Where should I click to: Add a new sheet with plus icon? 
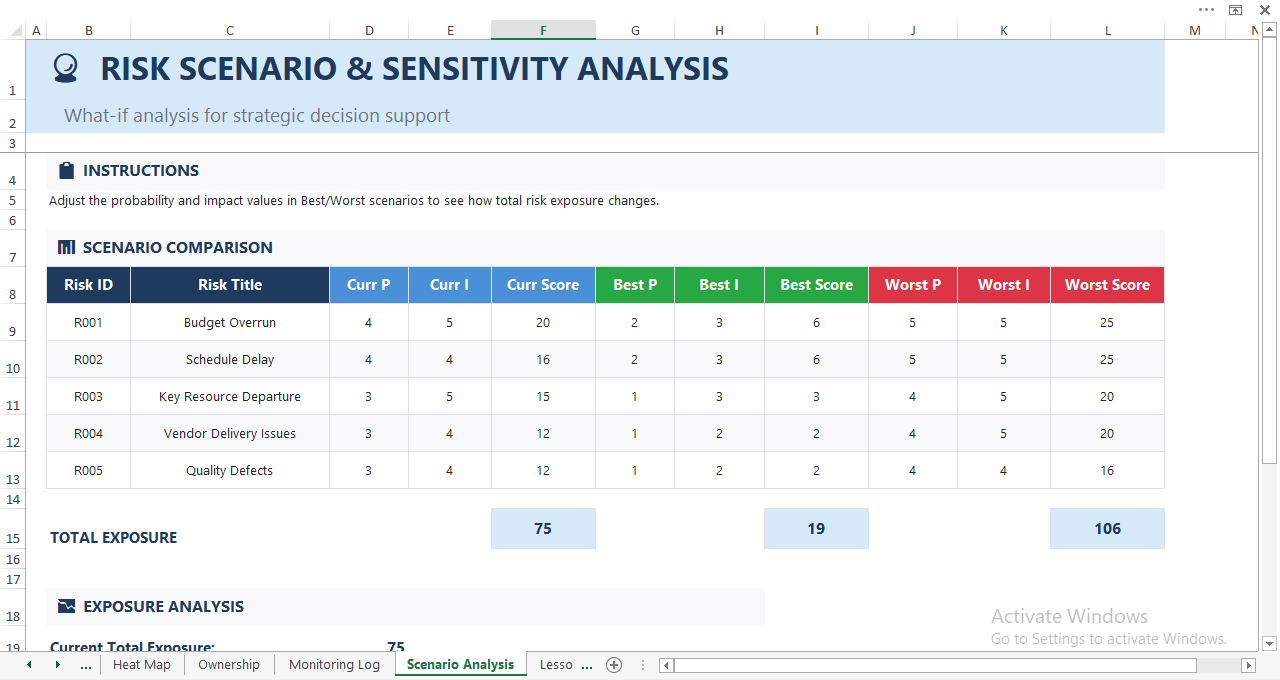pyautogui.click(x=614, y=665)
